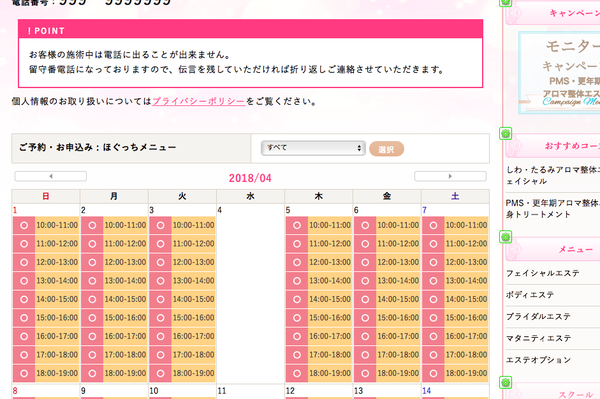Select the circle for day 5 10:00-11:00
Viewport: 600px width, 399px height.
pos(297,225)
